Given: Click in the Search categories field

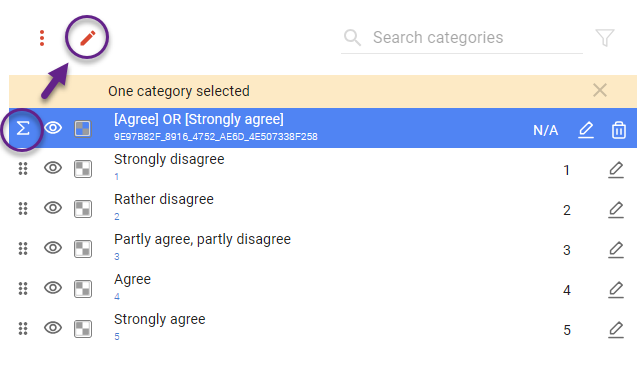Looking at the screenshot, I should click(462, 38).
